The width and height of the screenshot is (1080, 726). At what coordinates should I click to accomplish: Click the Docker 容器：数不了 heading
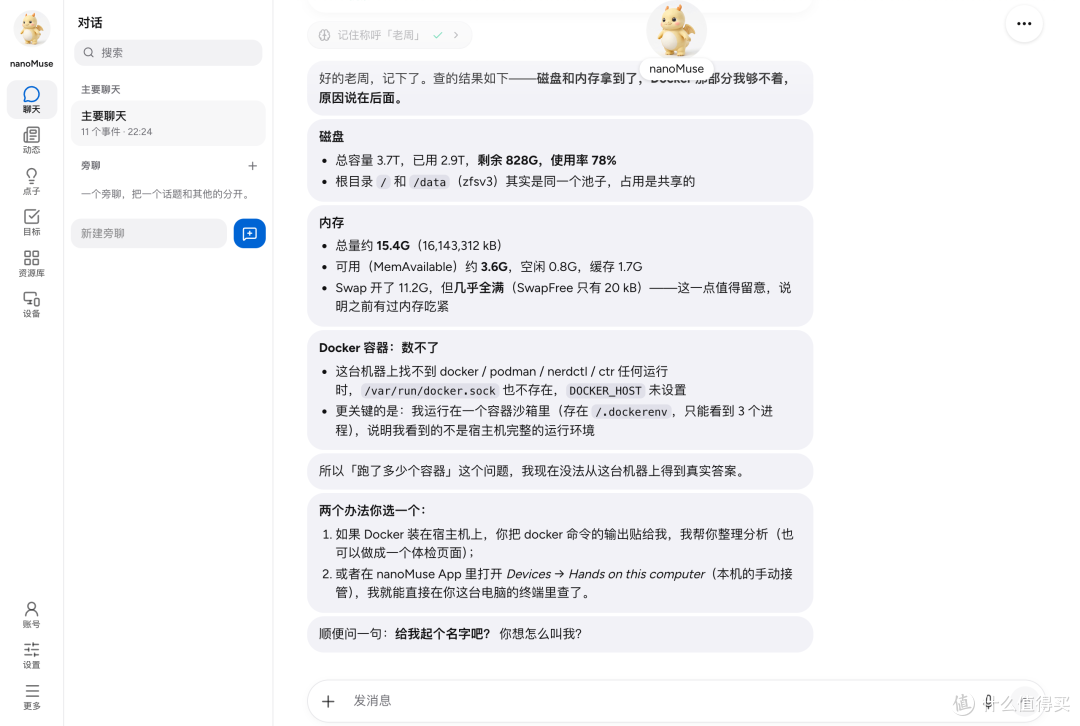(379, 348)
